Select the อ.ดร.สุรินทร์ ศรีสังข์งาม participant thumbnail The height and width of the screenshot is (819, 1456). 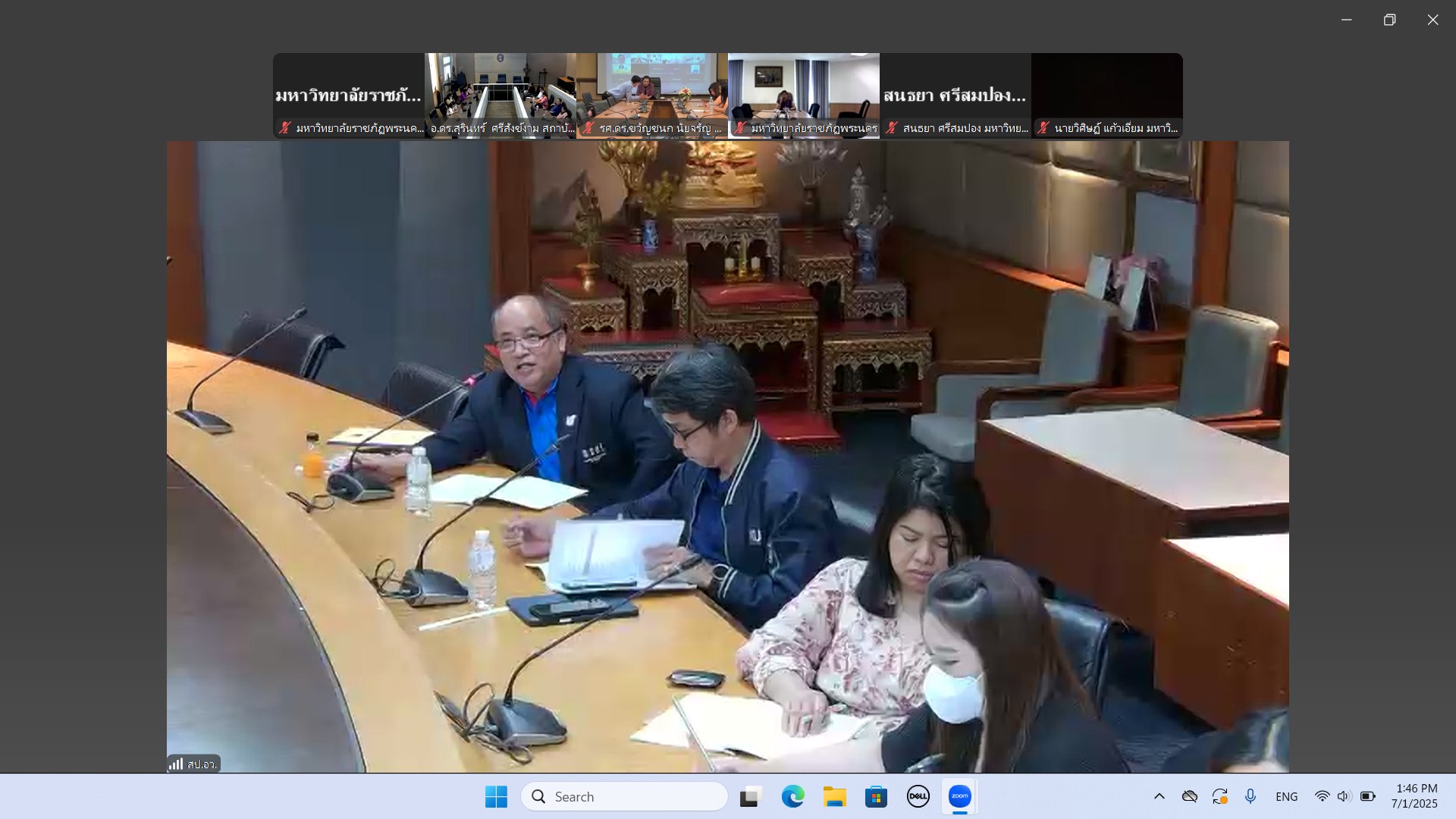click(500, 96)
